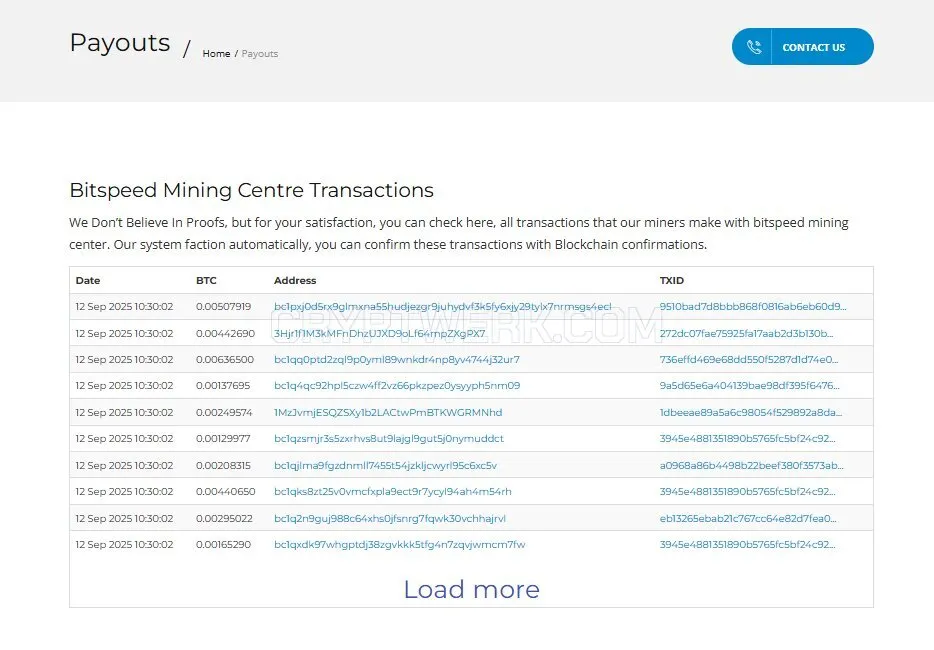Click the TXID column header

coord(671,280)
